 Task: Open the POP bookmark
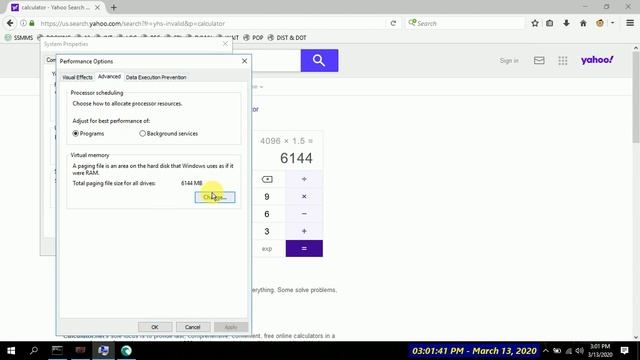coord(253,38)
